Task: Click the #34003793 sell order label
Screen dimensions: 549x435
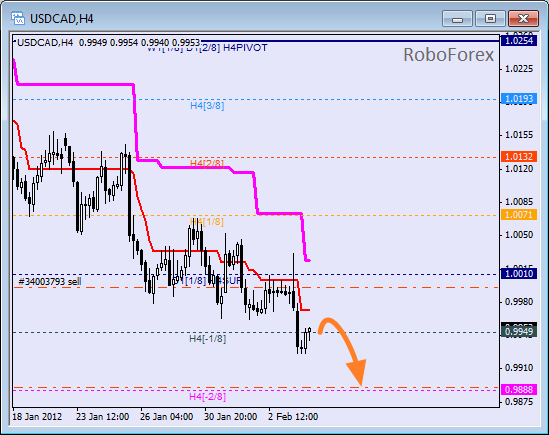Action: click(x=49, y=282)
